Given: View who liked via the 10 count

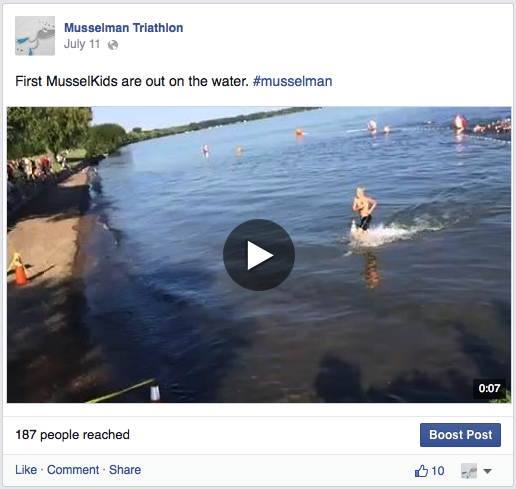Looking at the screenshot, I should coord(438,471).
